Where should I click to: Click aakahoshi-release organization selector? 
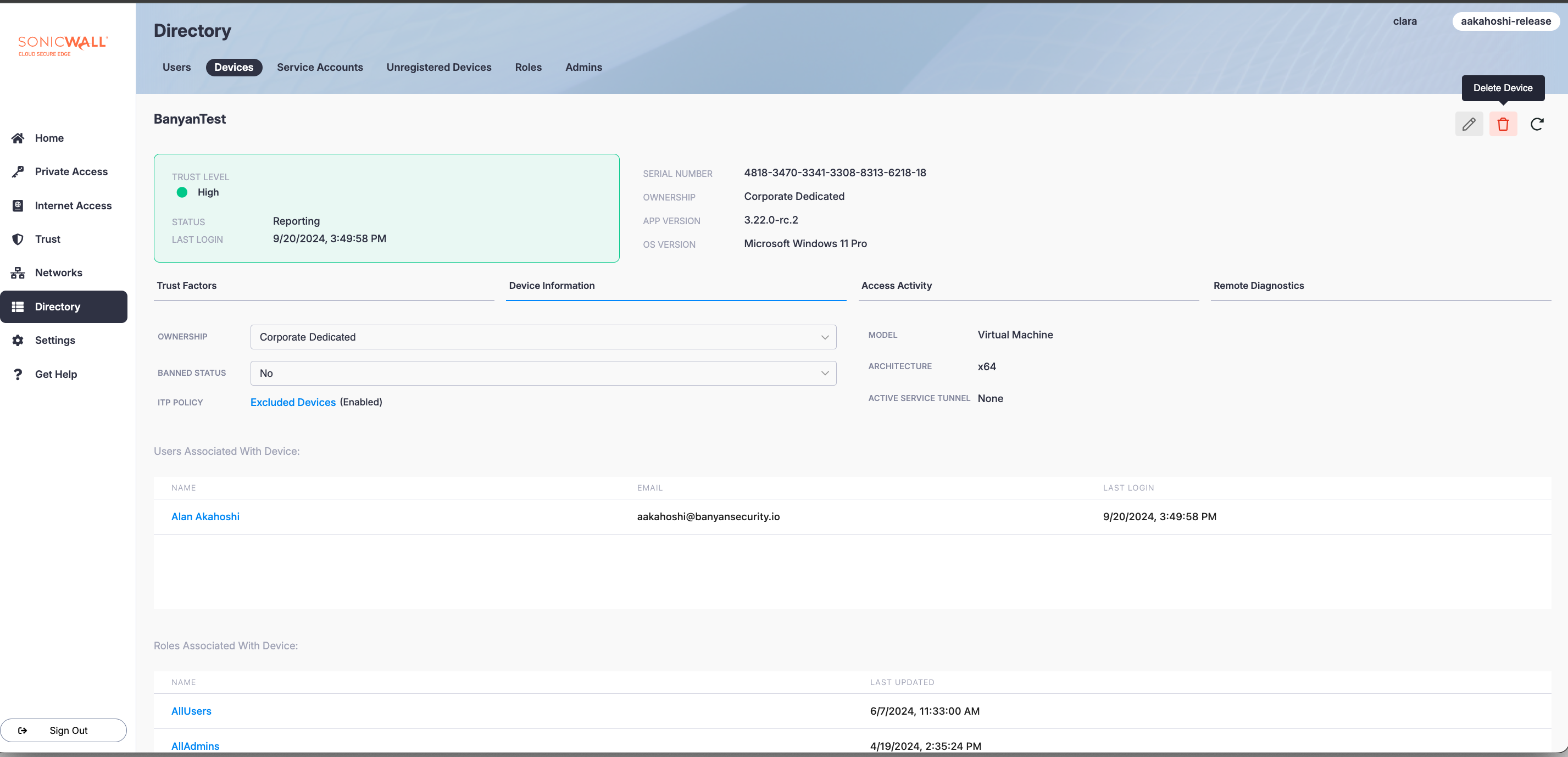pos(1505,21)
